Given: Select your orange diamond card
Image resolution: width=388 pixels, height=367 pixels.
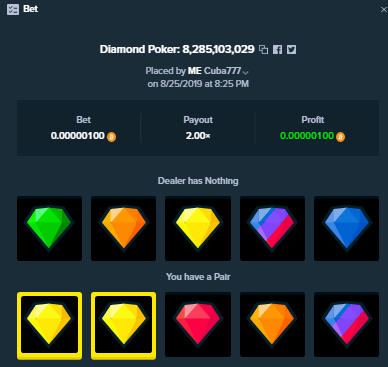Looking at the screenshot, I should point(272,324).
